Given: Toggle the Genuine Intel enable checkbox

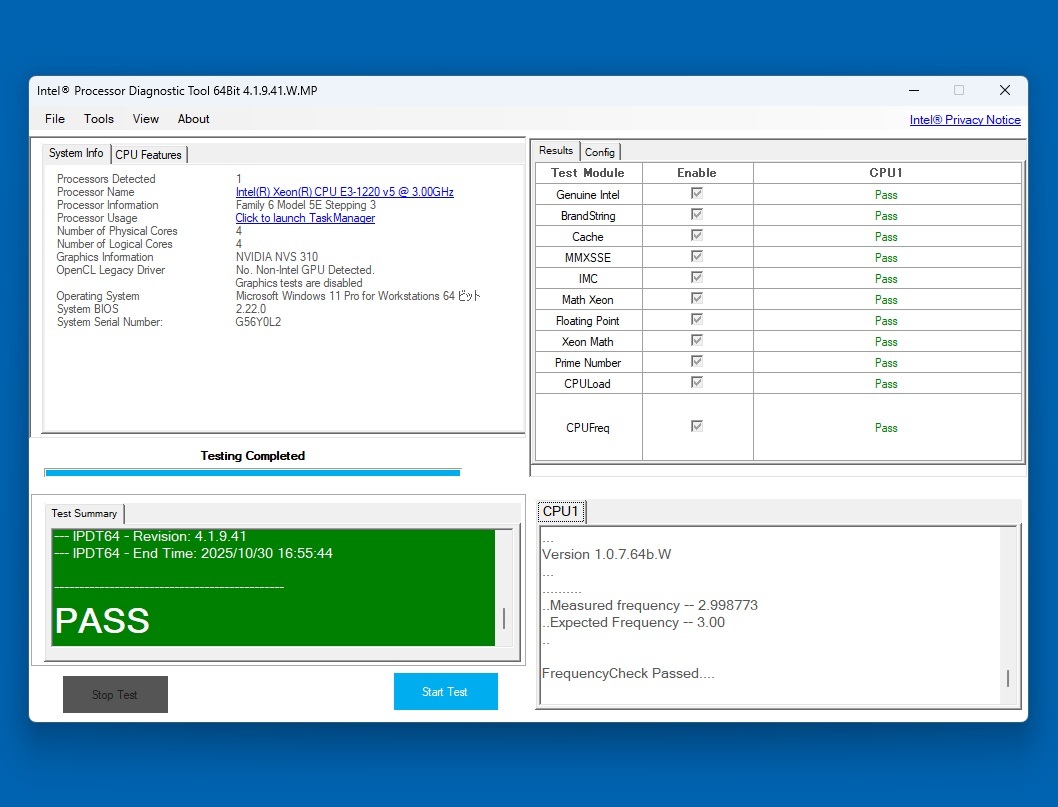Looking at the screenshot, I should click(x=697, y=194).
